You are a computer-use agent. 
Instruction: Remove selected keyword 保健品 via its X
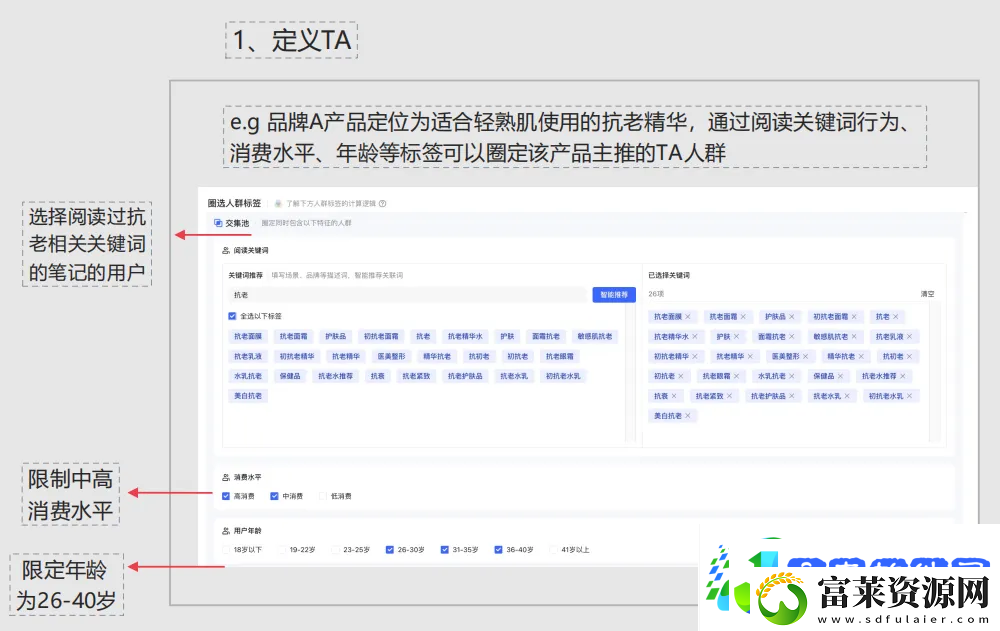[x=840, y=376]
